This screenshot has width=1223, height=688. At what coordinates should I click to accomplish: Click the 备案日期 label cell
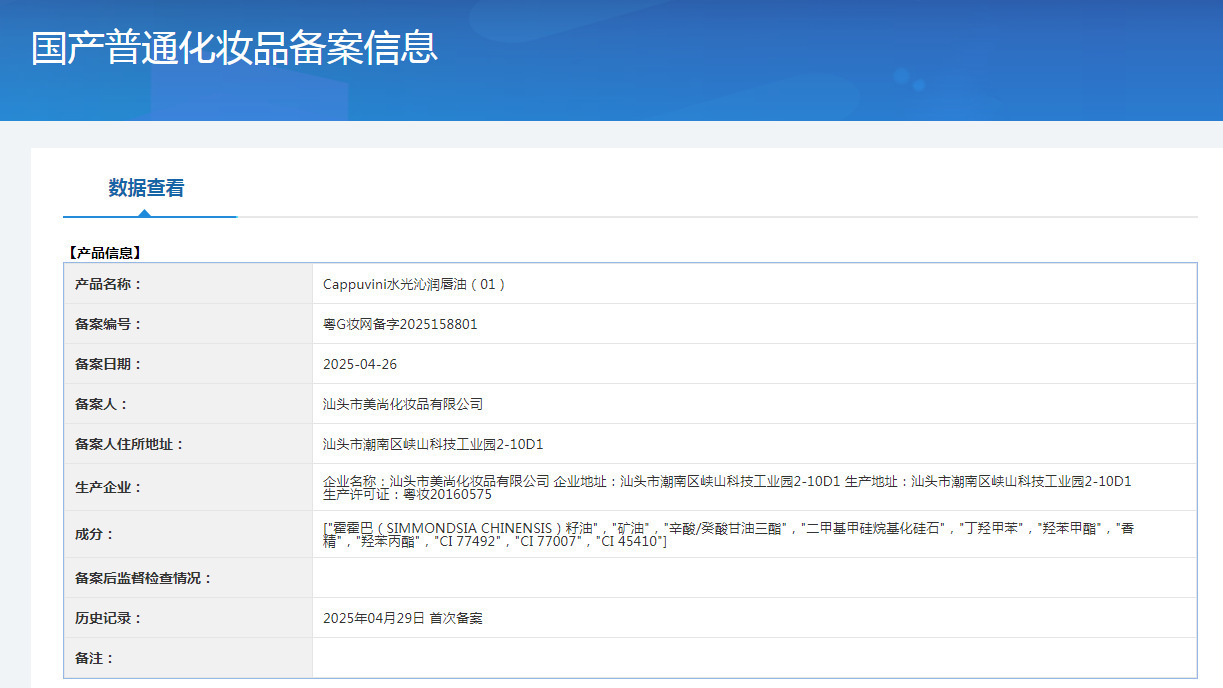click(x=188, y=364)
